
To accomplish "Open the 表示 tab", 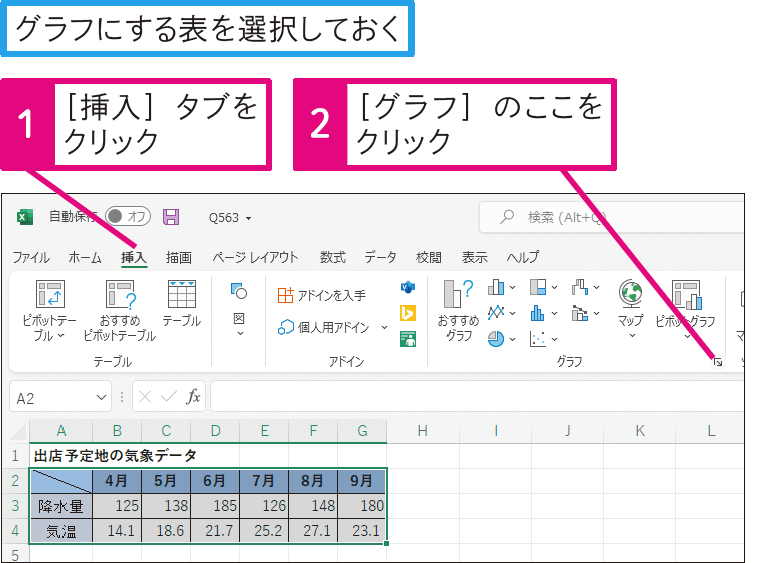I will [474, 257].
